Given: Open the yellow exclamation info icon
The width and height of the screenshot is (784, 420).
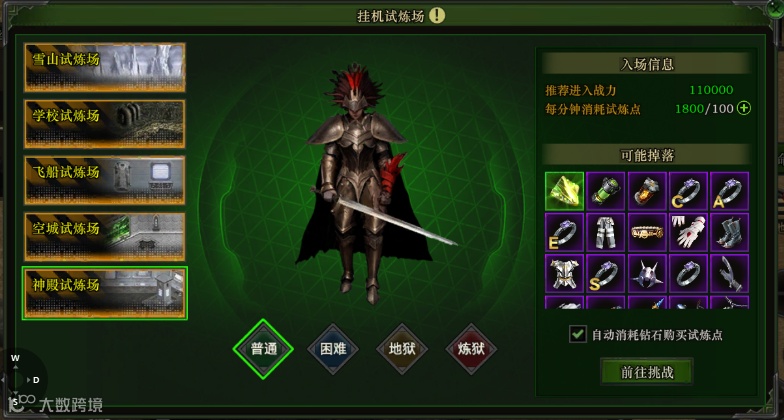Looking at the screenshot, I should [x=436, y=16].
